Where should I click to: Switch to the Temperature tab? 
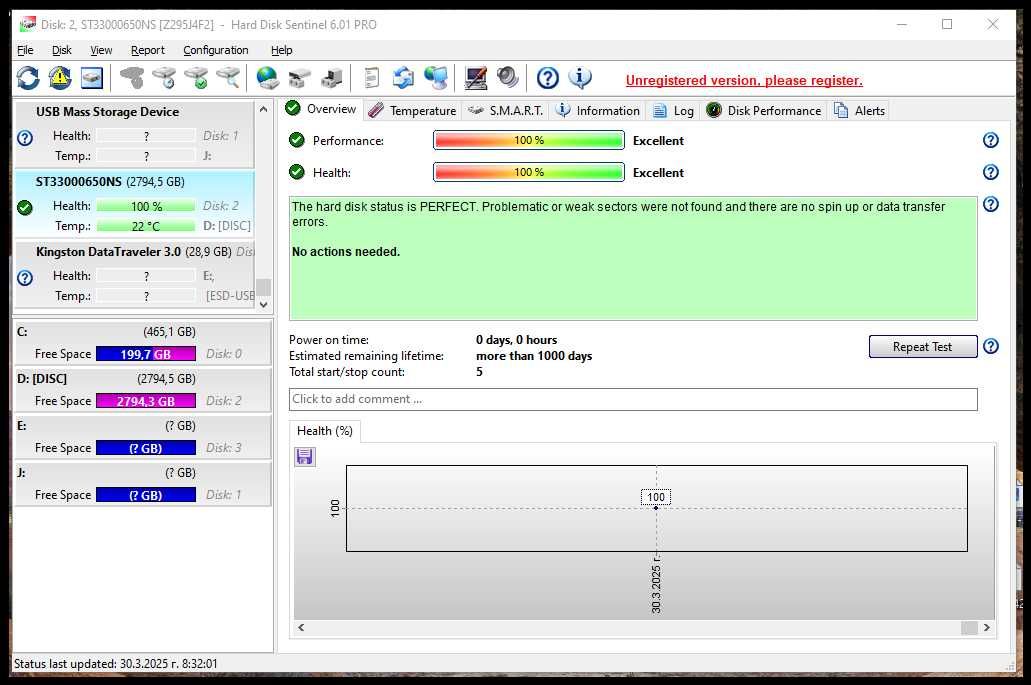[413, 110]
